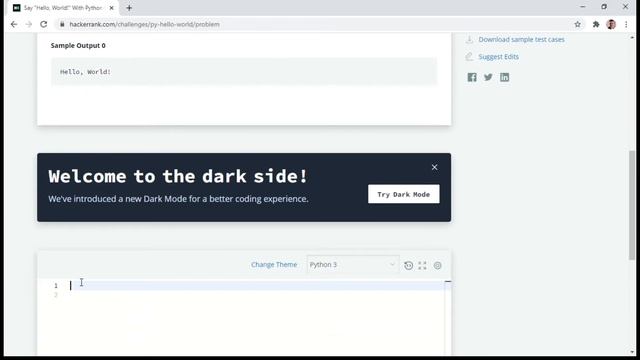Click line number 1 in the gutter
Image resolution: width=640 pixels, height=360 pixels.
pyautogui.click(x=56, y=286)
